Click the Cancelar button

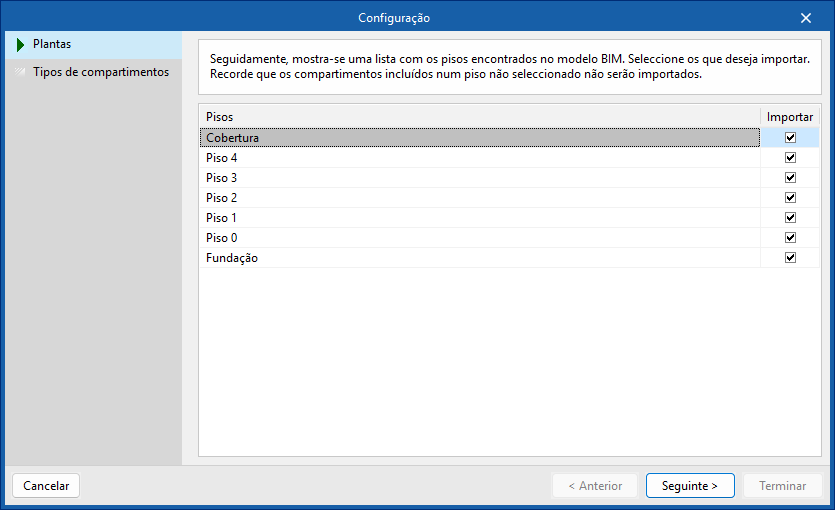click(46, 486)
